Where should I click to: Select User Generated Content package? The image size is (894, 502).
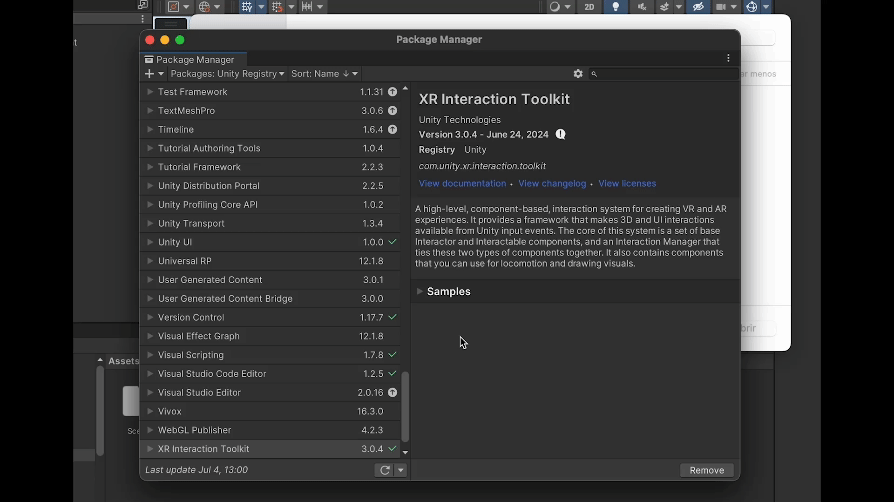[x=270, y=280]
